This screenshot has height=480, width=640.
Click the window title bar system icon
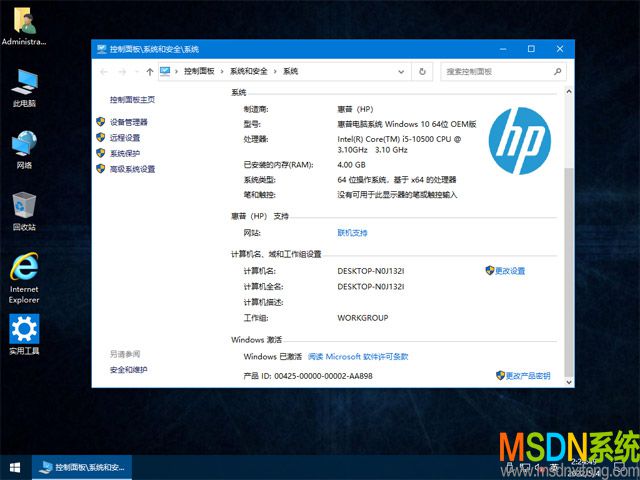pyautogui.click(x=102, y=49)
